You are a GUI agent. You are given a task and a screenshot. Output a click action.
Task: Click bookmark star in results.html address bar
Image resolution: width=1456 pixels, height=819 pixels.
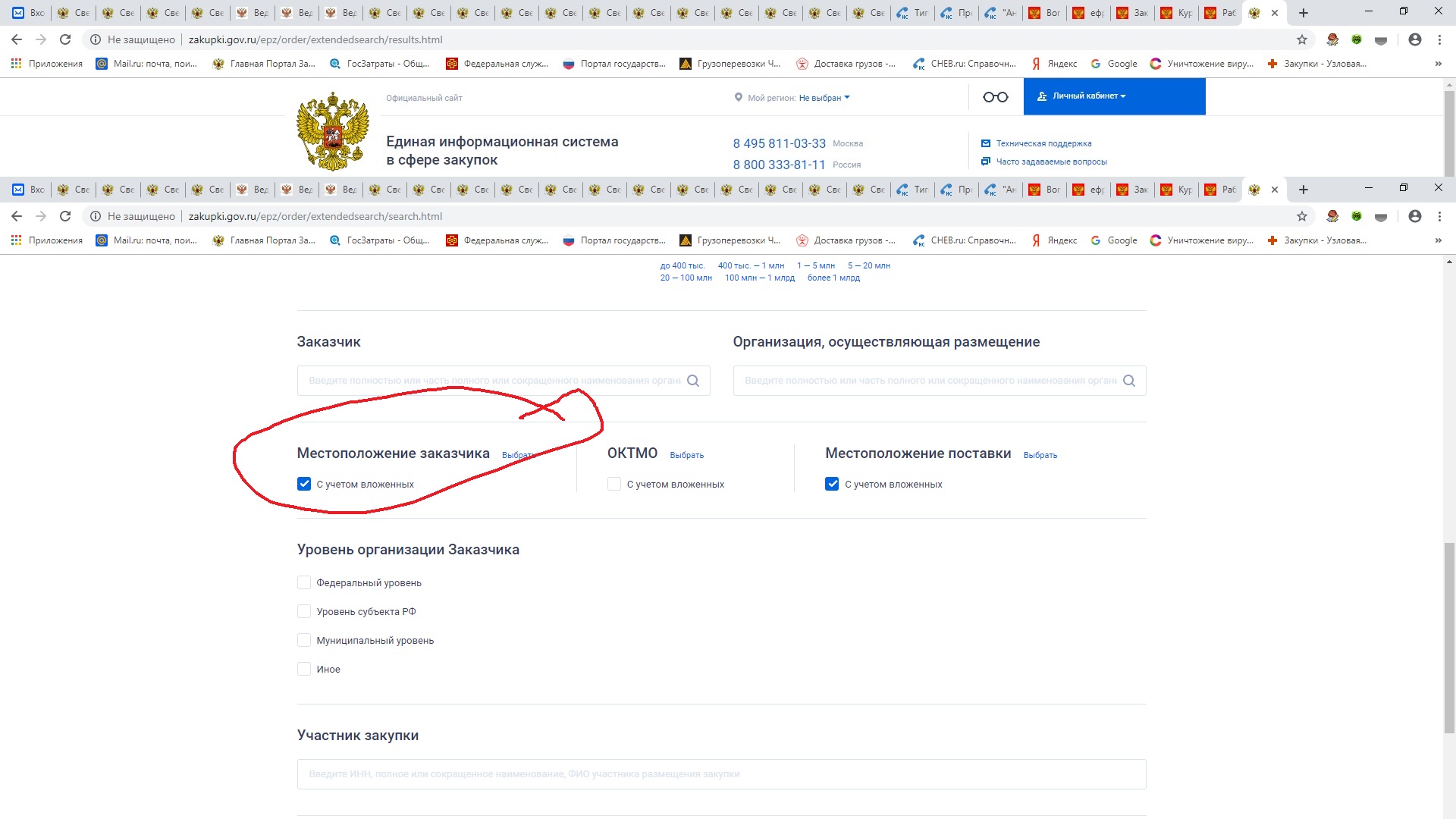click(x=1301, y=39)
